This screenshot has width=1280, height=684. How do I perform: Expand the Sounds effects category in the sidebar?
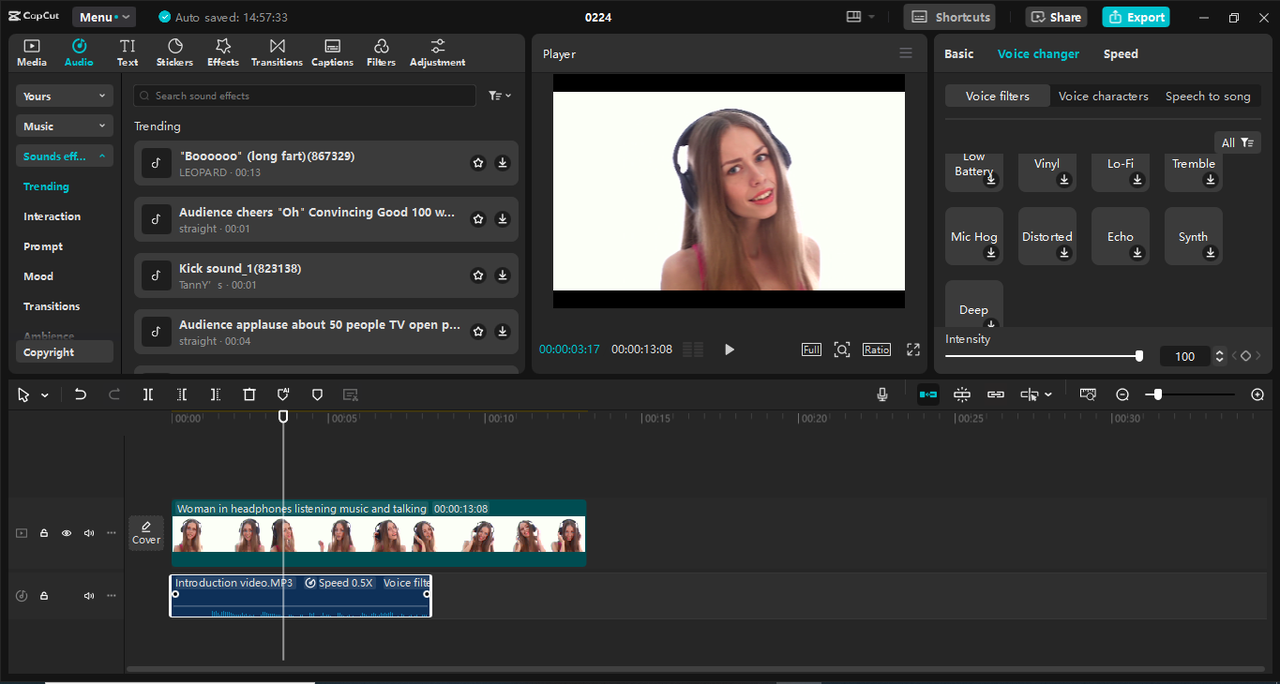(x=63, y=155)
